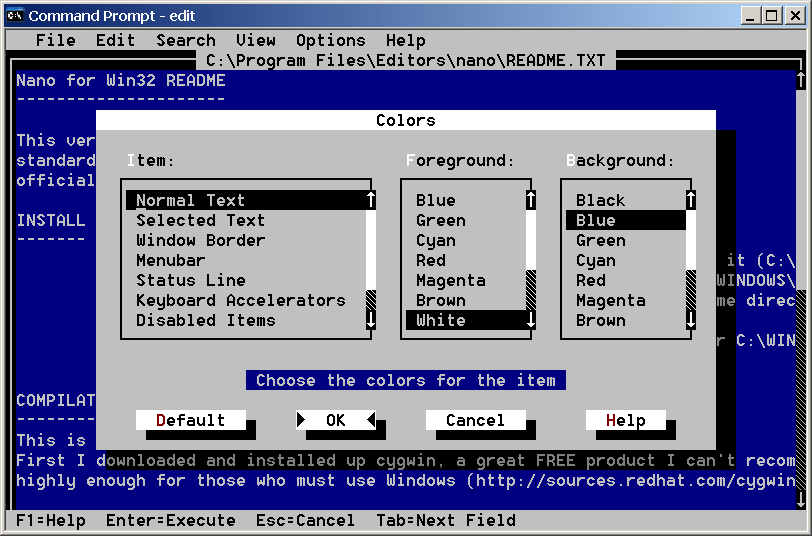Select Keyboard Accelerators in the Item list
812x536 pixels.
tap(240, 301)
